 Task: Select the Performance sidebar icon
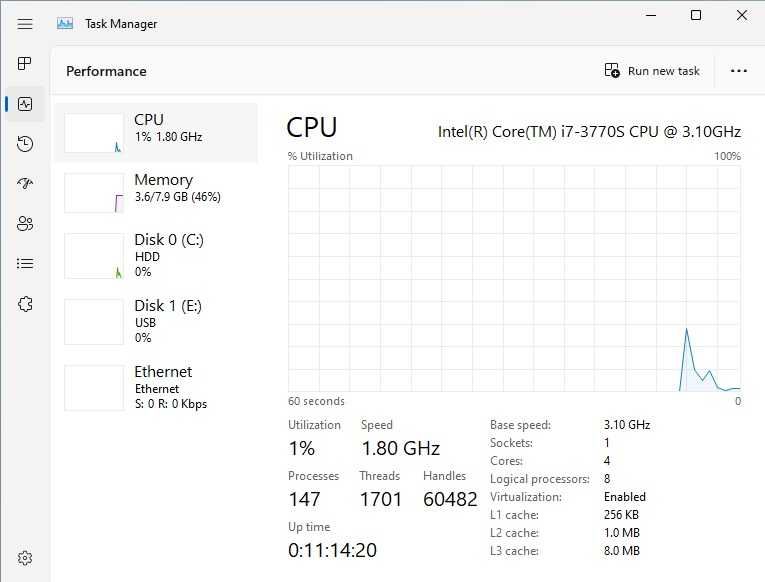click(x=25, y=104)
